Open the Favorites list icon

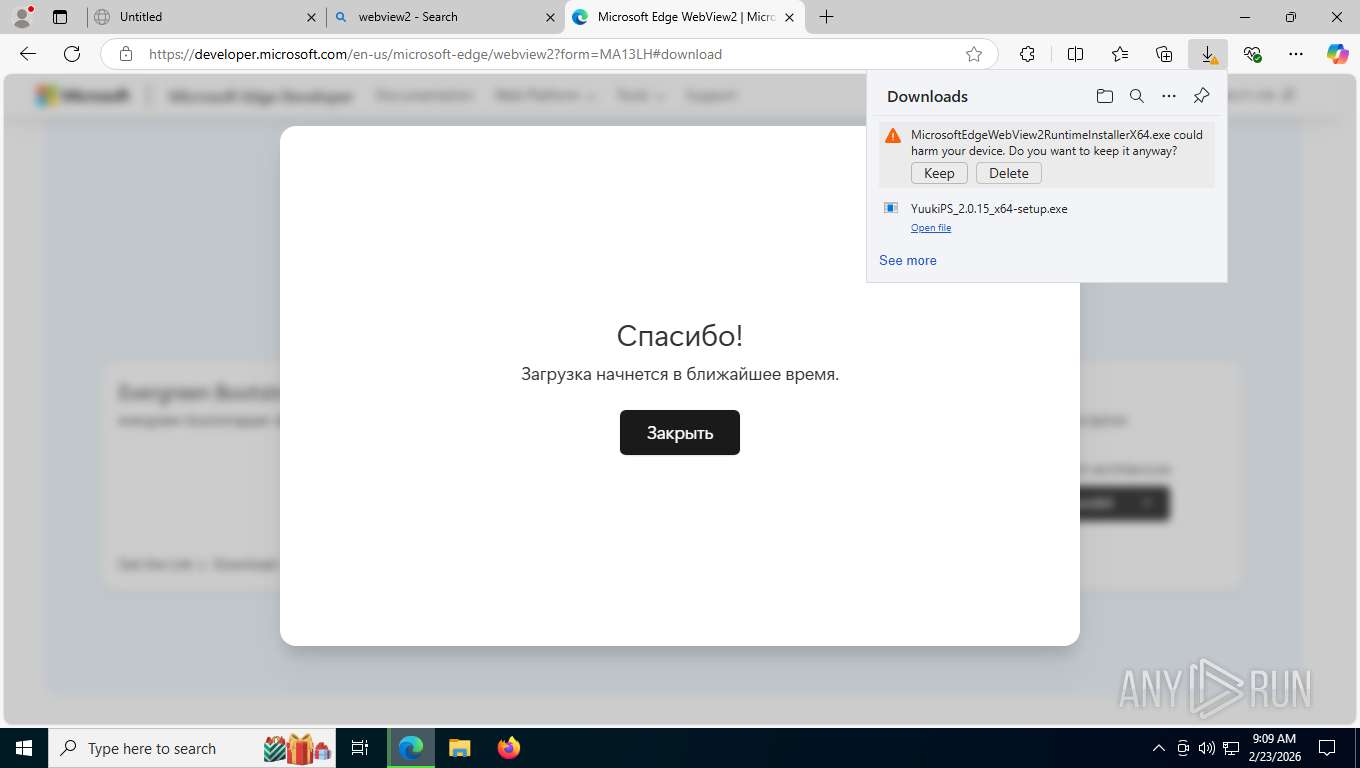[x=1120, y=54]
